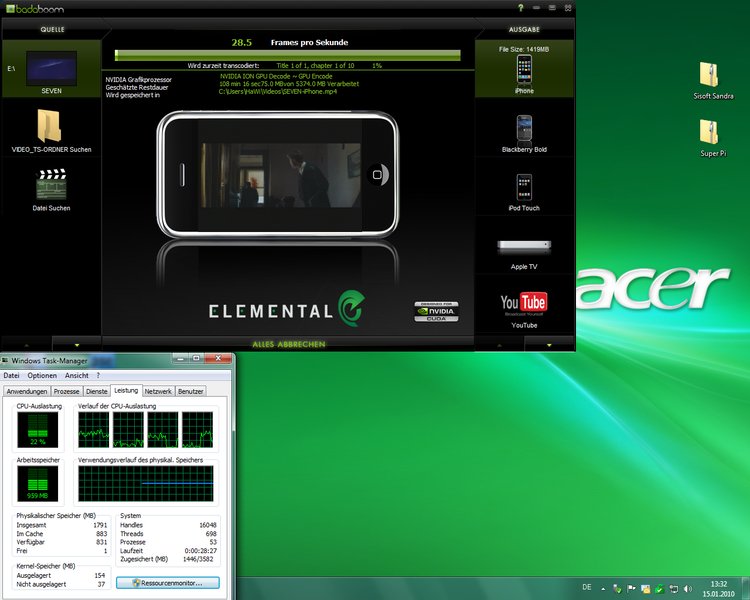Screen dimensions: 750x600
Task: Click the 28.5 frames per second value
Action: click(242, 42)
